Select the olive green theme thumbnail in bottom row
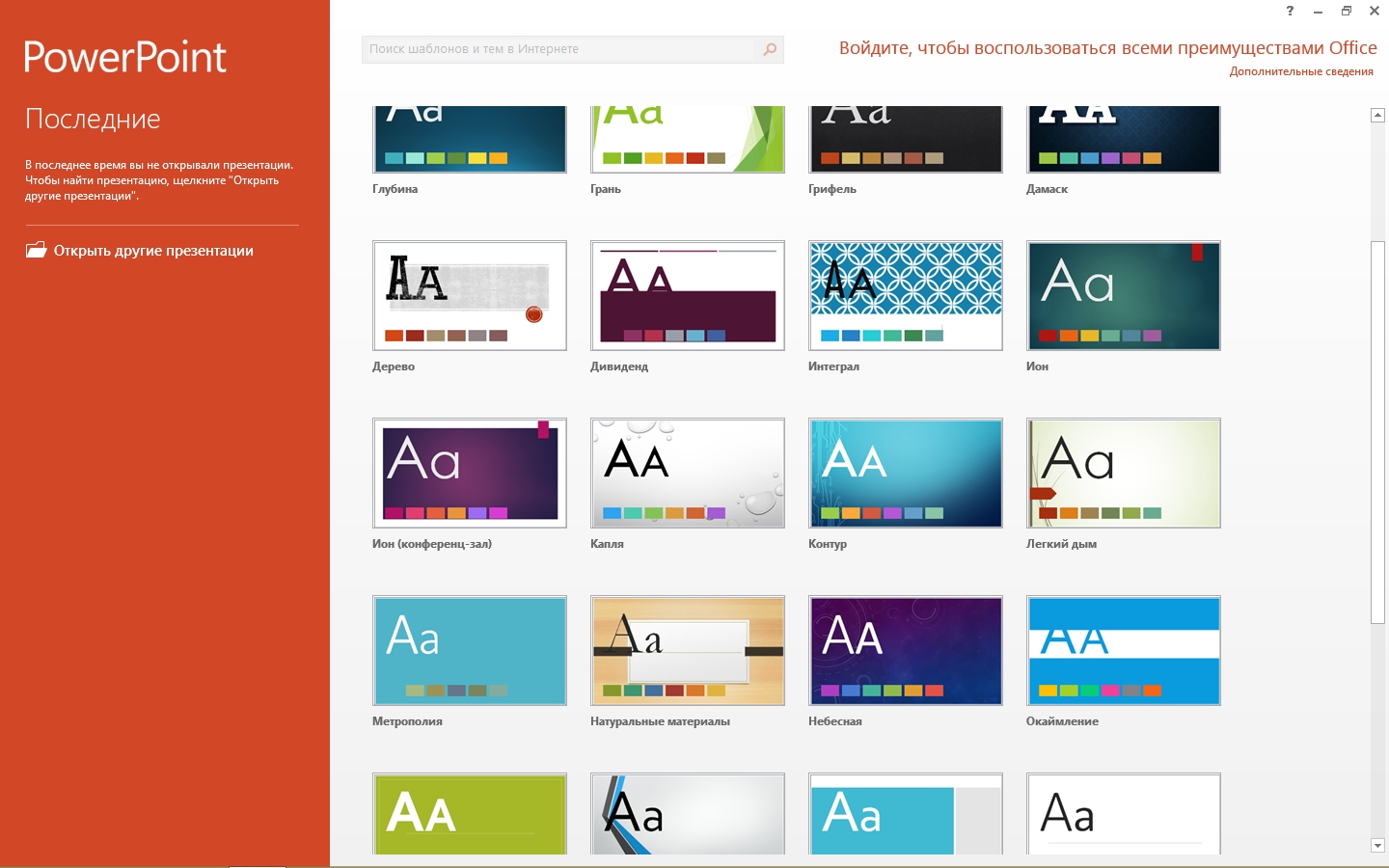Image resolution: width=1389 pixels, height=868 pixels. (x=470, y=813)
